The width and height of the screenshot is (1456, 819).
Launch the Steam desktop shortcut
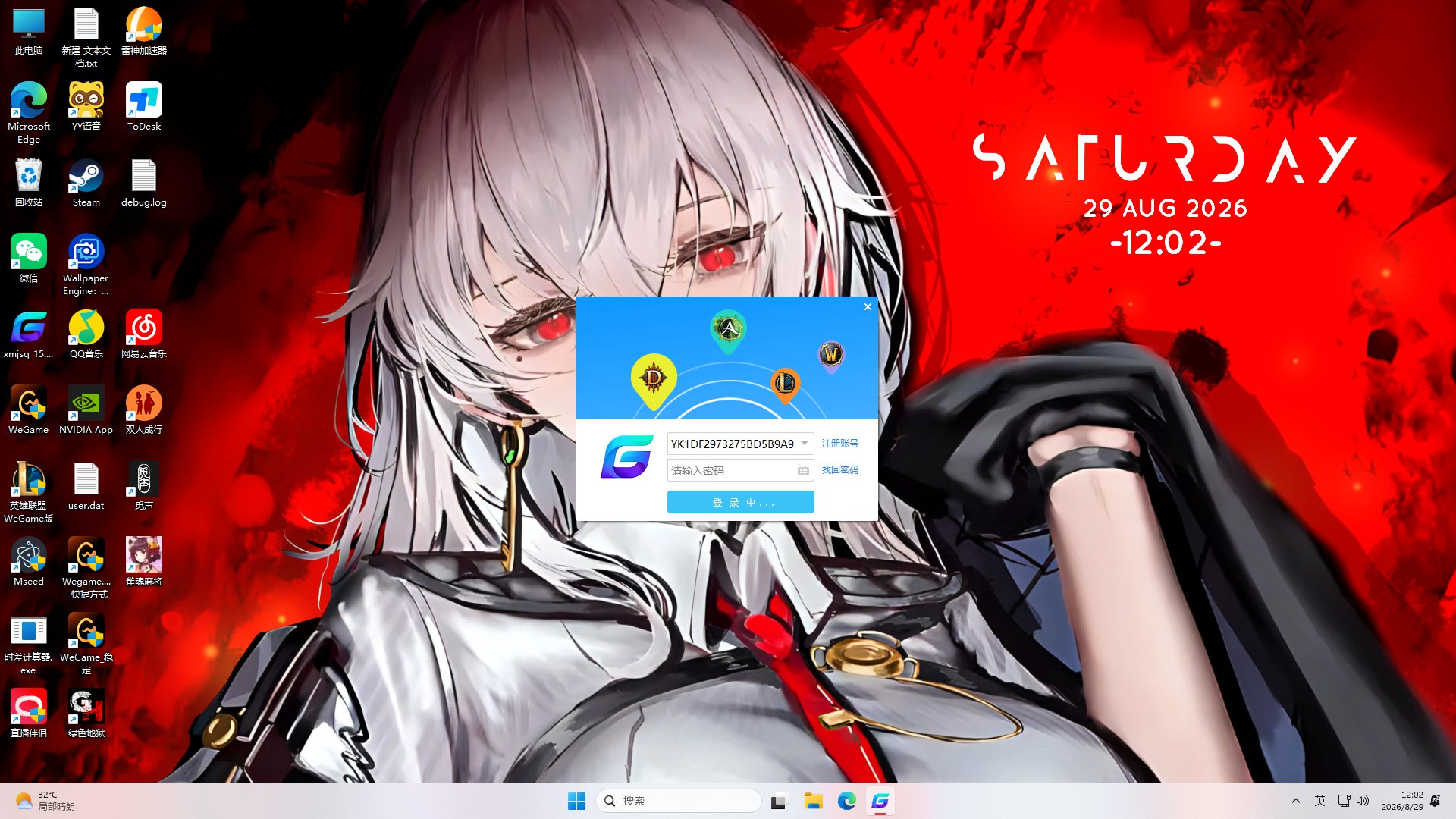86,183
